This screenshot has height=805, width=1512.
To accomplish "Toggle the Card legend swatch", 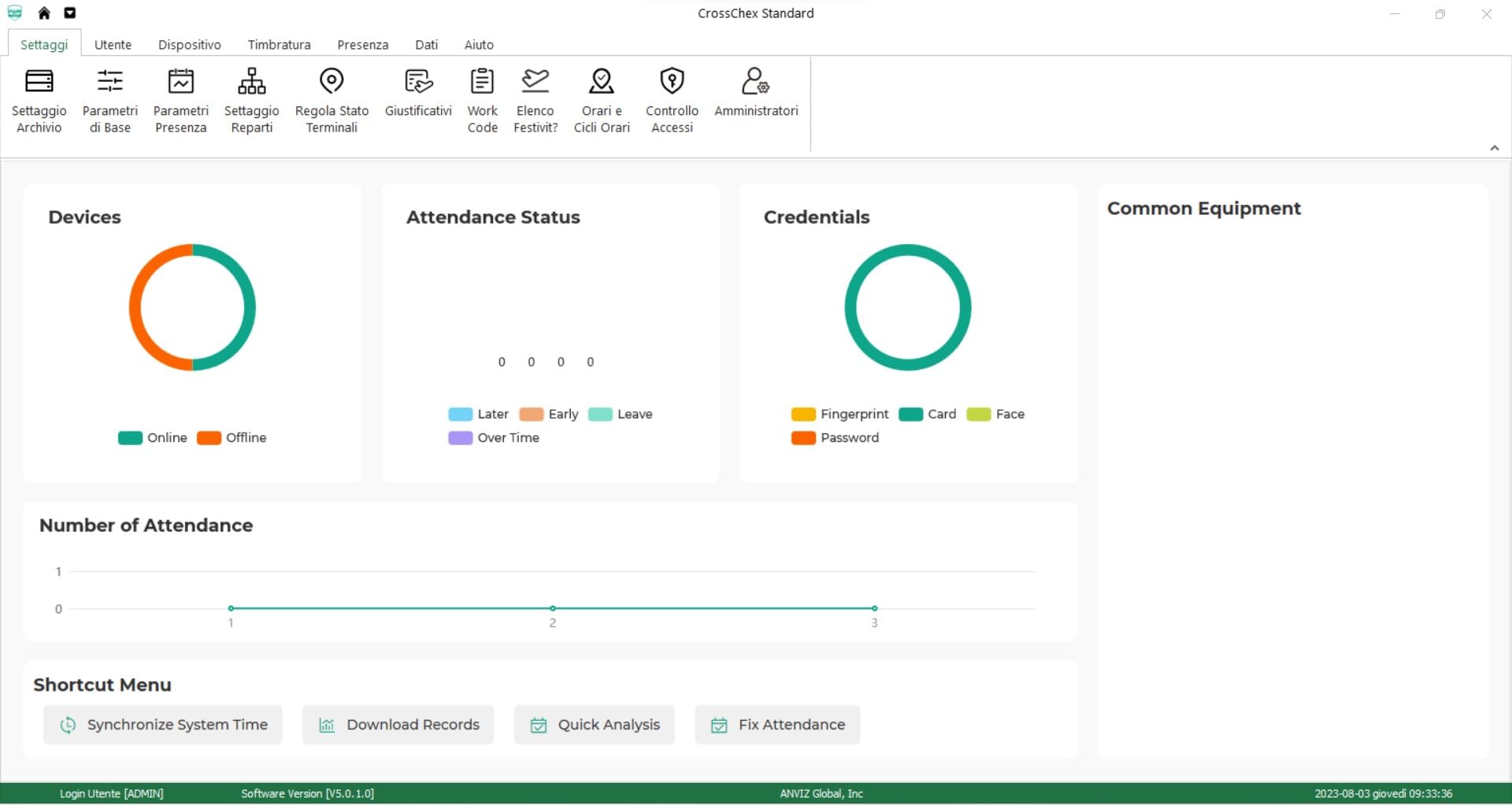I will coord(910,414).
